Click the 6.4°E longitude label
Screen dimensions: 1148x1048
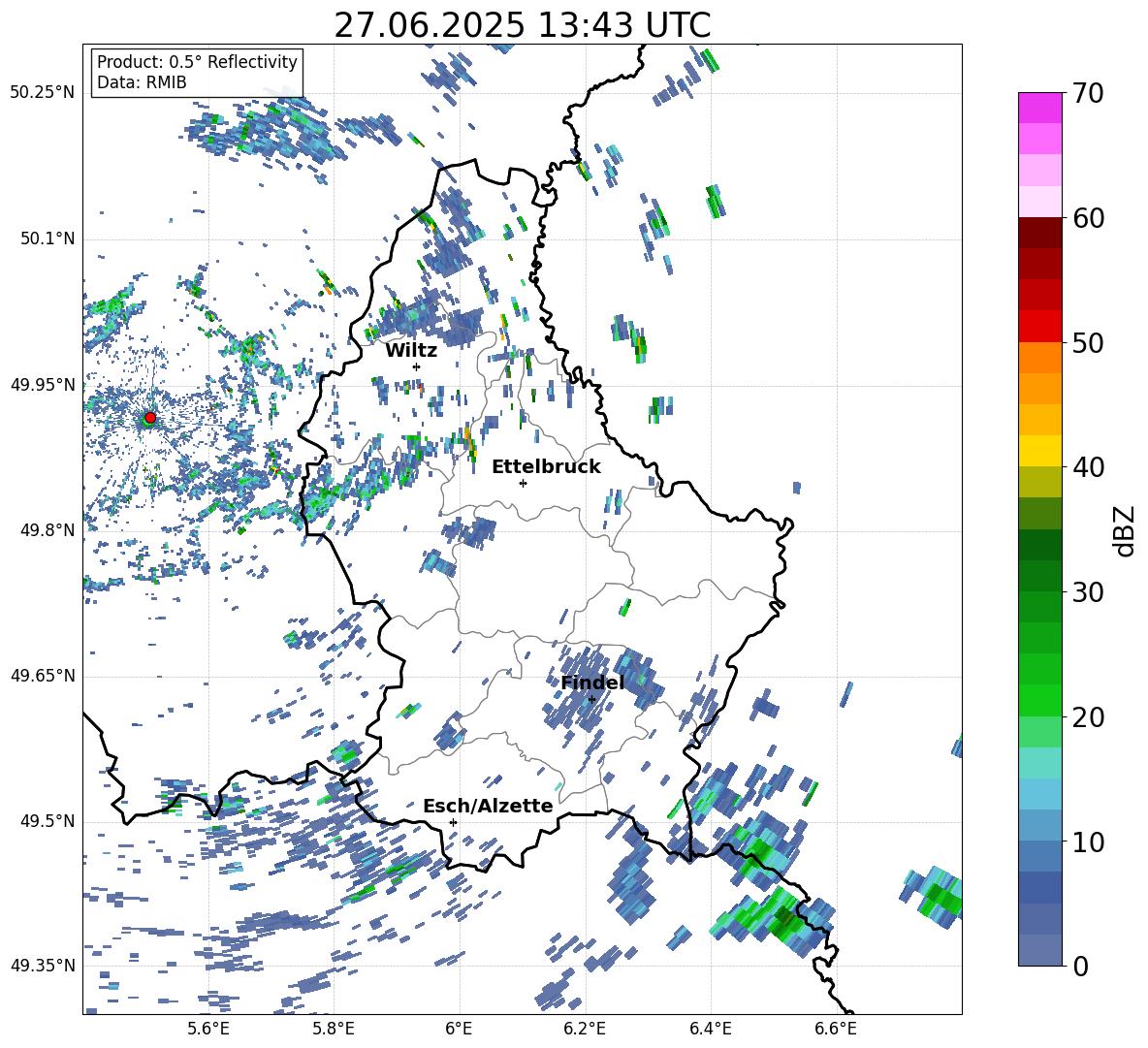tap(710, 1029)
